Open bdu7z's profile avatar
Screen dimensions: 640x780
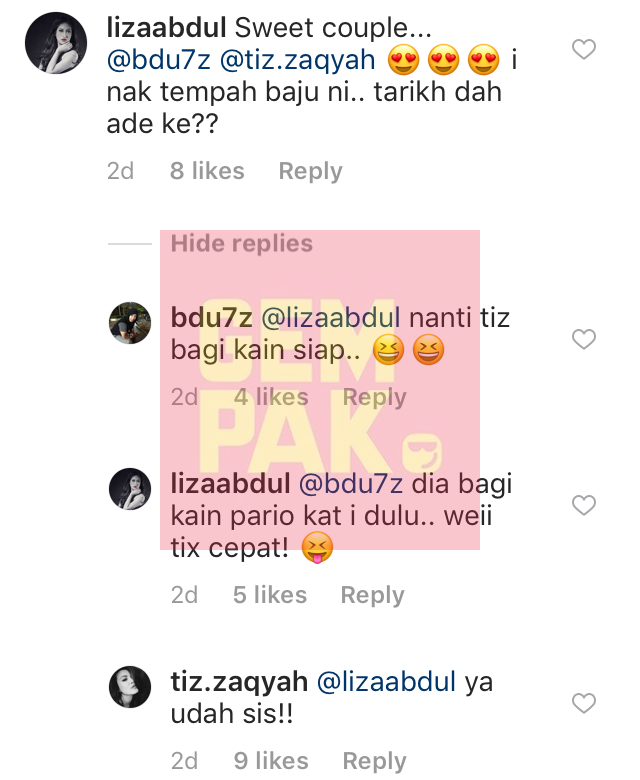coord(130,323)
